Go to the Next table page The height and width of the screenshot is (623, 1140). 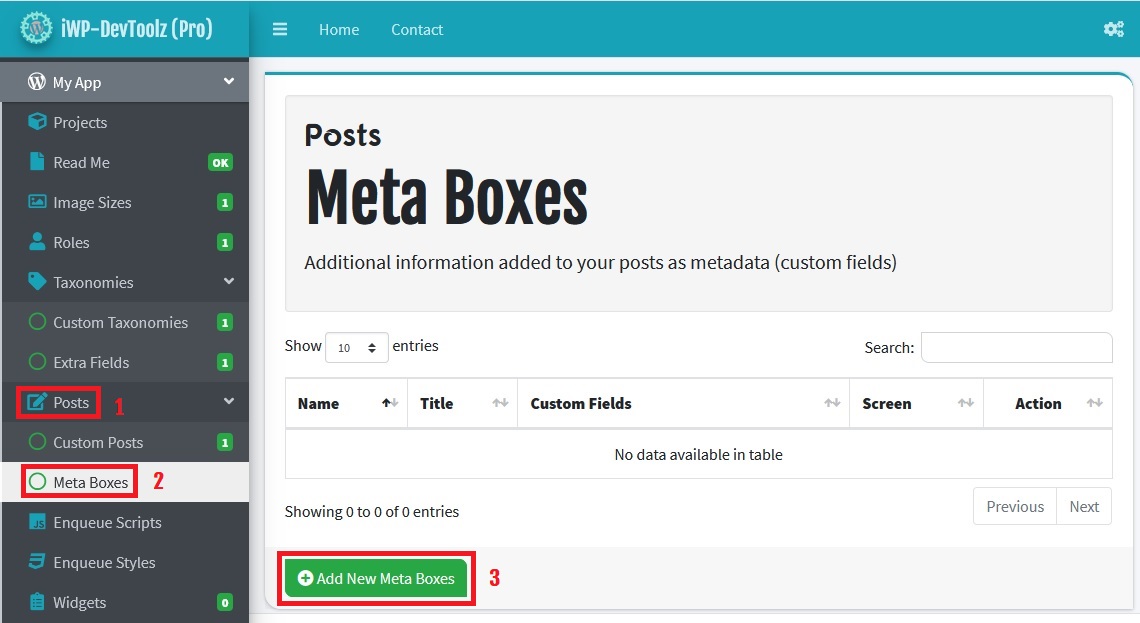[1084, 506]
